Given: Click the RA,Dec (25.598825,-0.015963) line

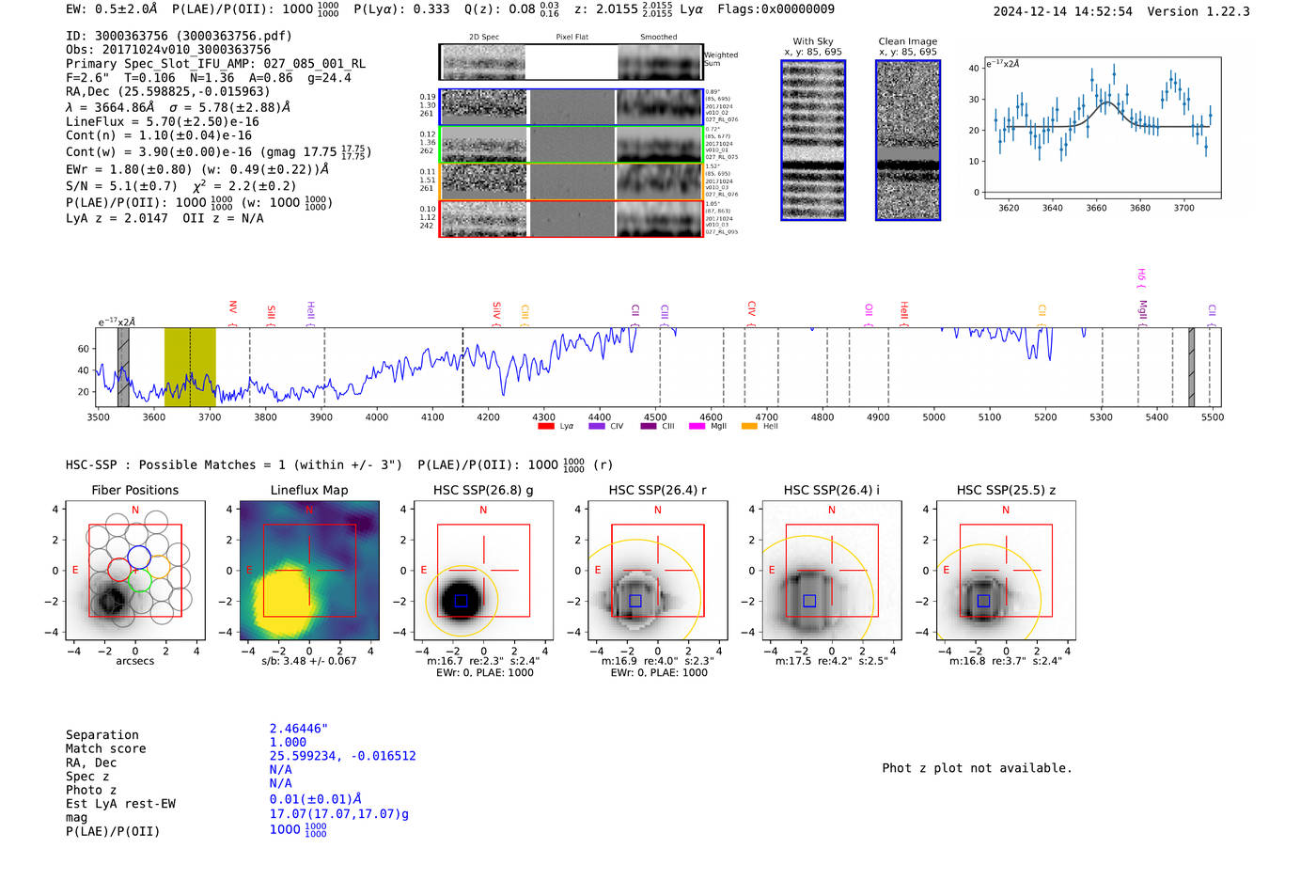Looking at the screenshot, I should 167,91.
